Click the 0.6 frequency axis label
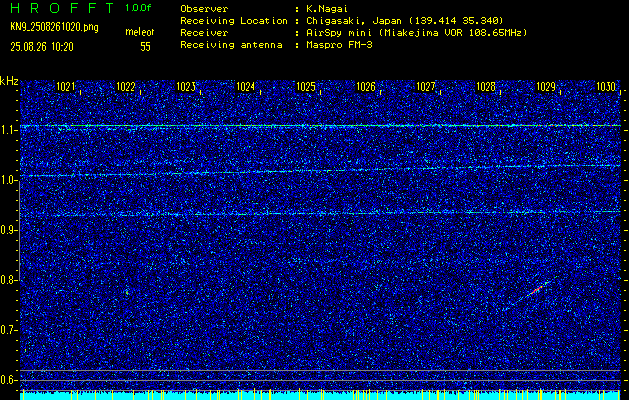Screen dimensions: 629x400 pyautogui.click(x=7, y=380)
